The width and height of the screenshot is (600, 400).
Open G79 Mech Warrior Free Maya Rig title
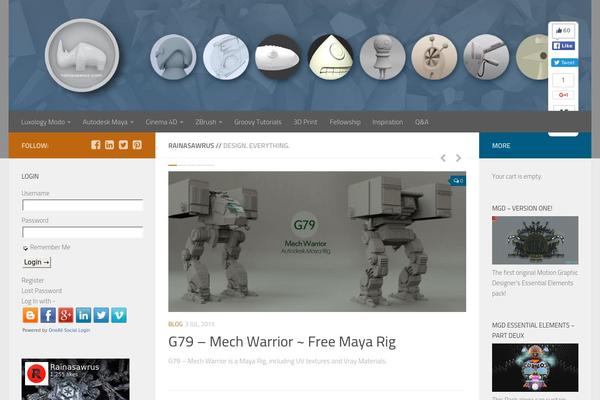coord(282,341)
